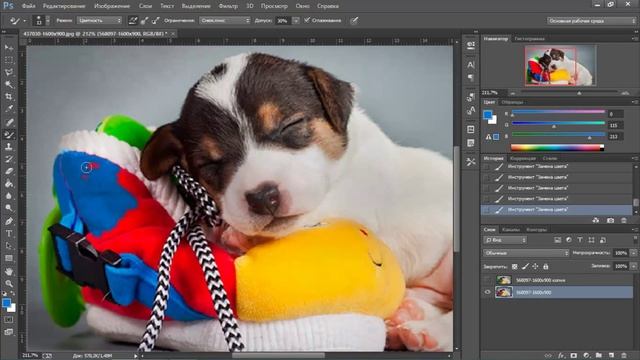
Task: Open the Режим mode dropdown (Цветность)
Action: tap(100, 20)
